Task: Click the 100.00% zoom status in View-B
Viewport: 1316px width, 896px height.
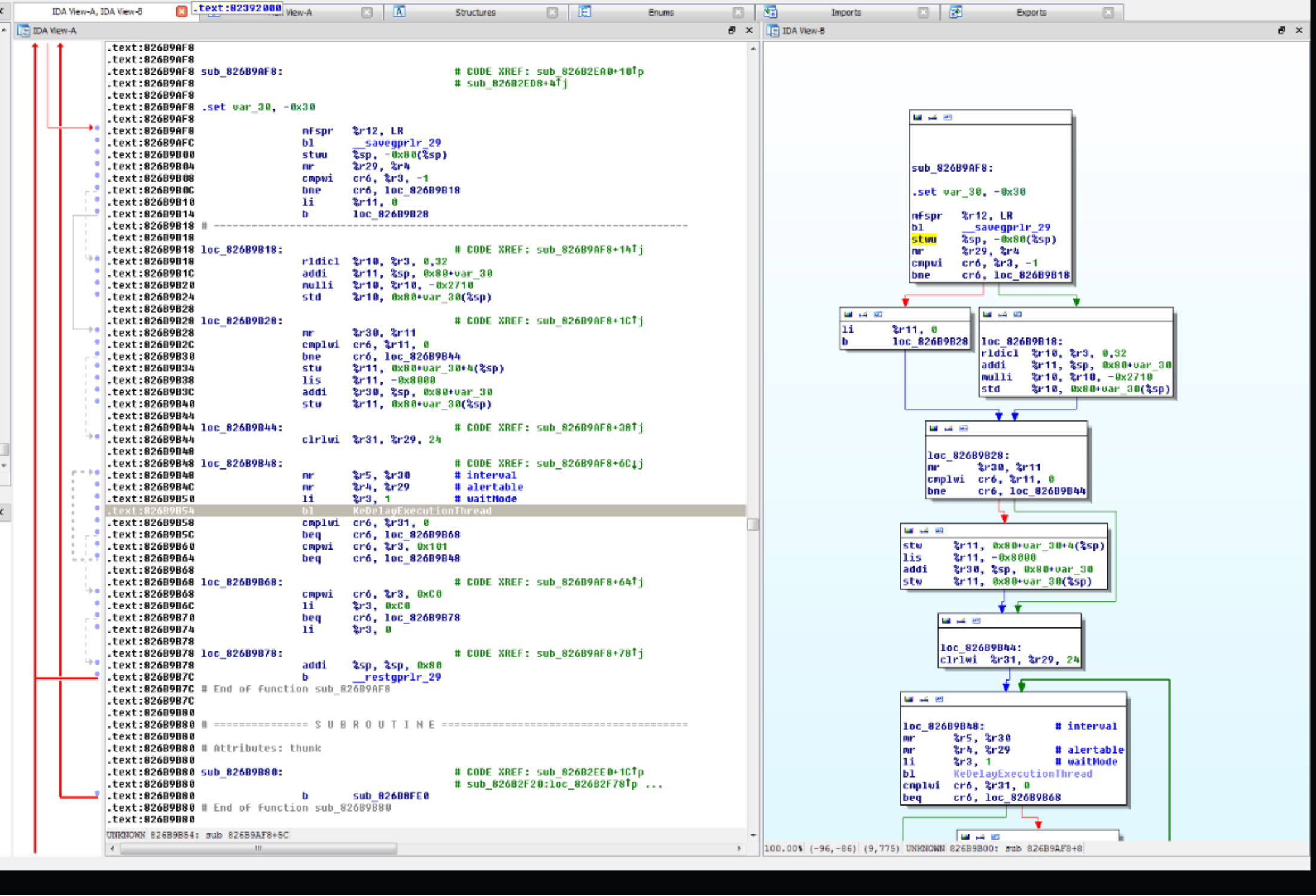Action: pos(784,849)
